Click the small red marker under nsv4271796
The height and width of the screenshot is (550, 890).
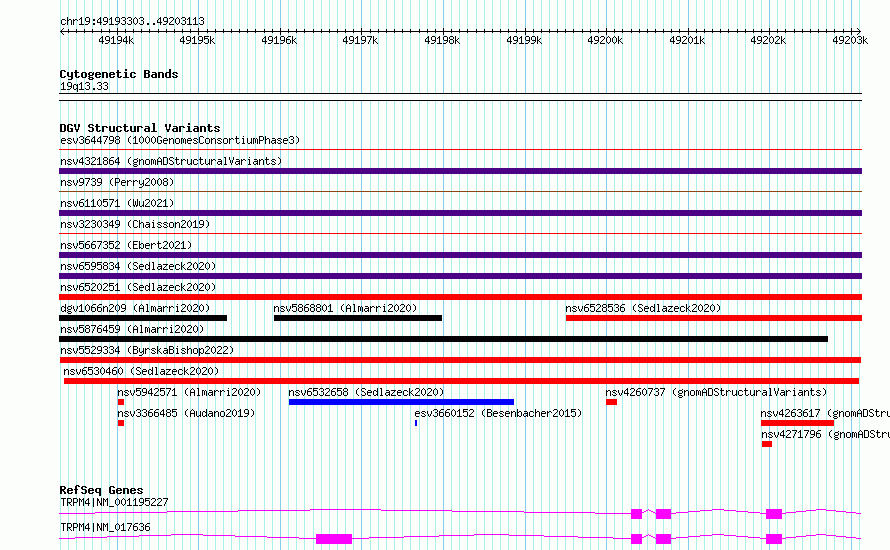click(767, 444)
